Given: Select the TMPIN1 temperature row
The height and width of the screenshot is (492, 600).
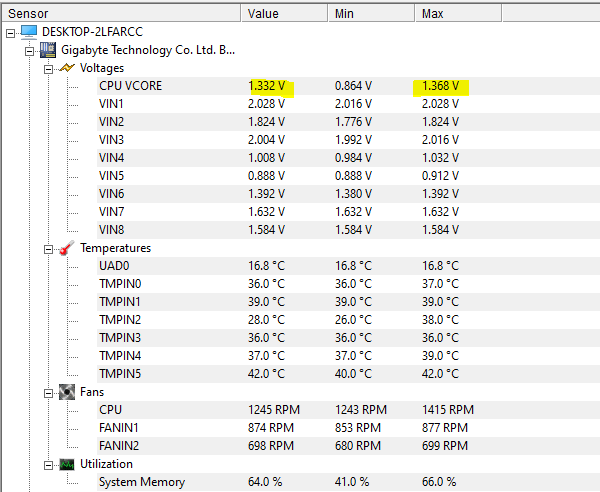Looking at the screenshot, I should pyautogui.click(x=348, y=301).
